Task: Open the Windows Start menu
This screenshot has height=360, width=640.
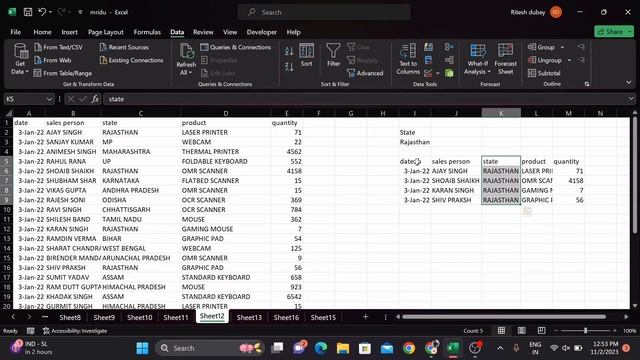Action: (x=142, y=348)
